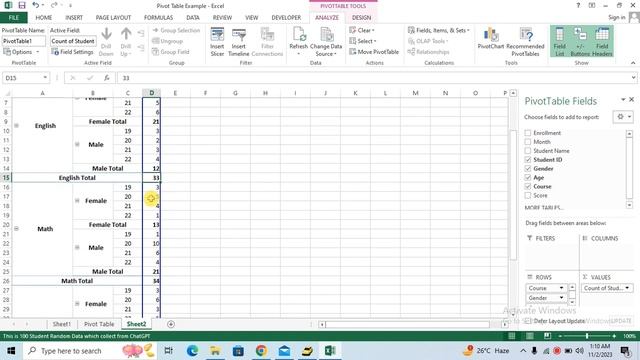Uncheck the Student ID field checkbox

528,160
